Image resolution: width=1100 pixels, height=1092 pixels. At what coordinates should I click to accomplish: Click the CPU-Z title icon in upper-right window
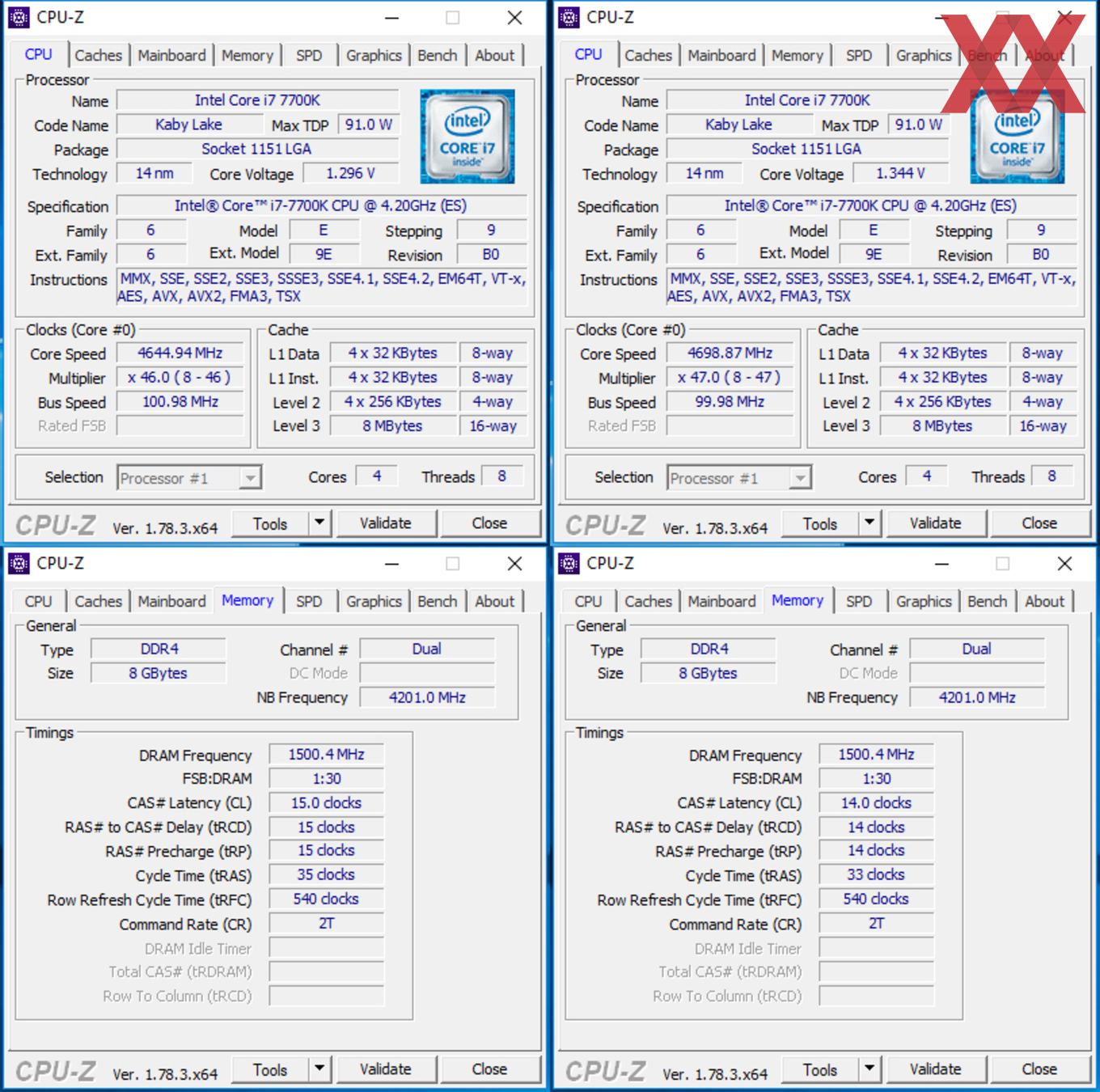coord(569,17)
